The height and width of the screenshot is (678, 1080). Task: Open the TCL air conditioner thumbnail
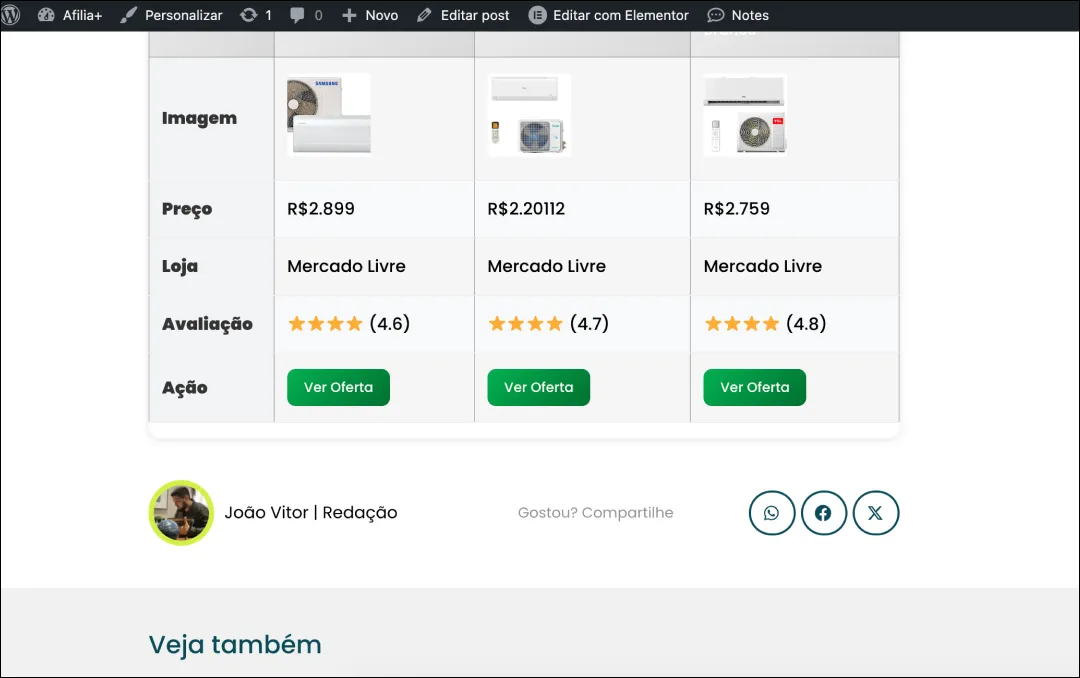(745, 115)
